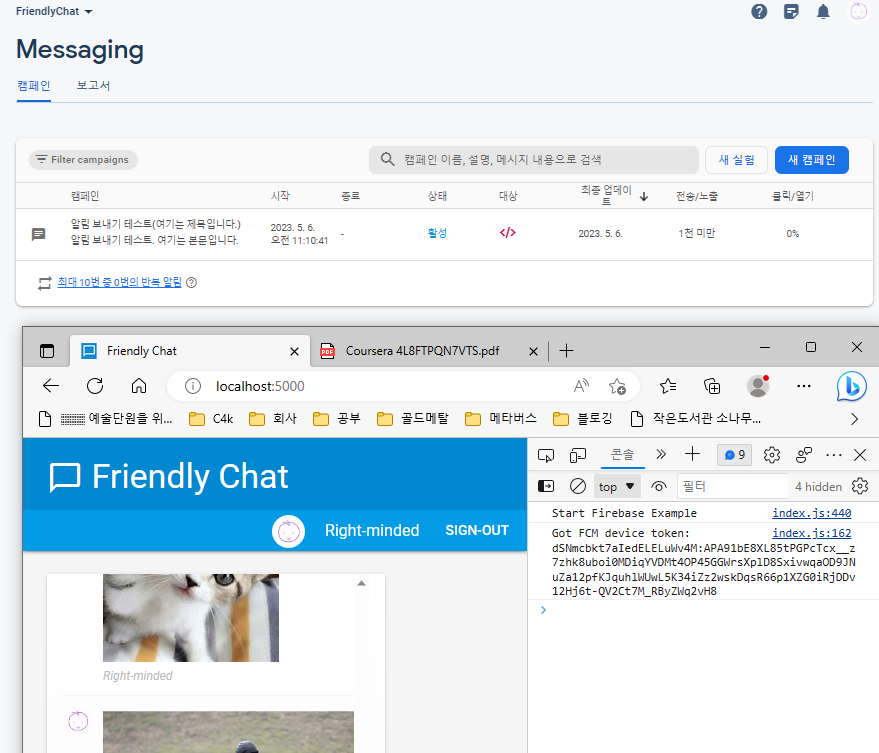
Task: Select the 콘솔 DevTools tab
Action: (x=622, y=455)
